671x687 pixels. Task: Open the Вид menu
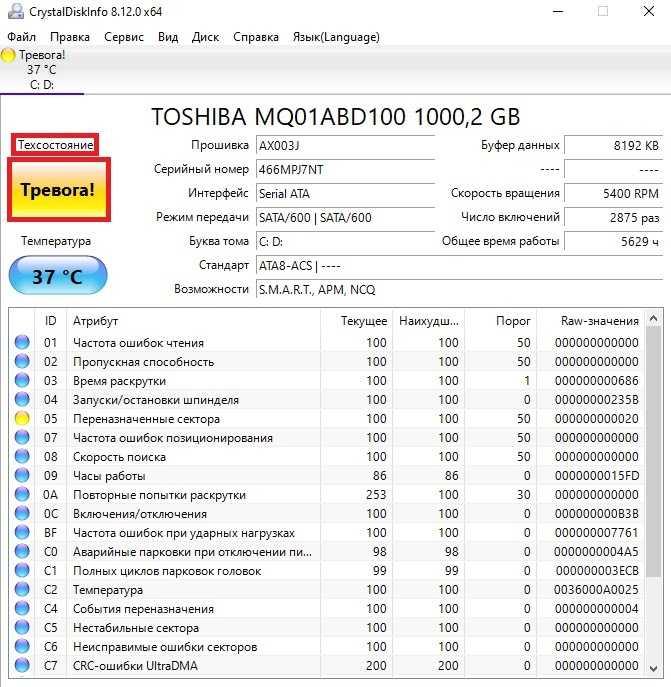click(168, 37)
